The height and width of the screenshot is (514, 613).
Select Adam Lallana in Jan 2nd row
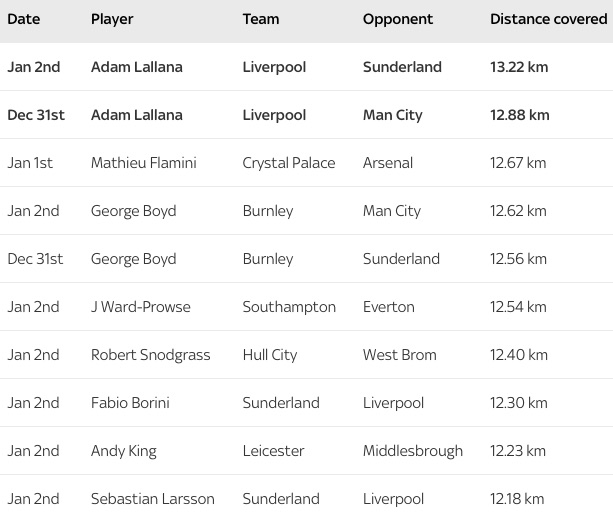coord(136,67)
